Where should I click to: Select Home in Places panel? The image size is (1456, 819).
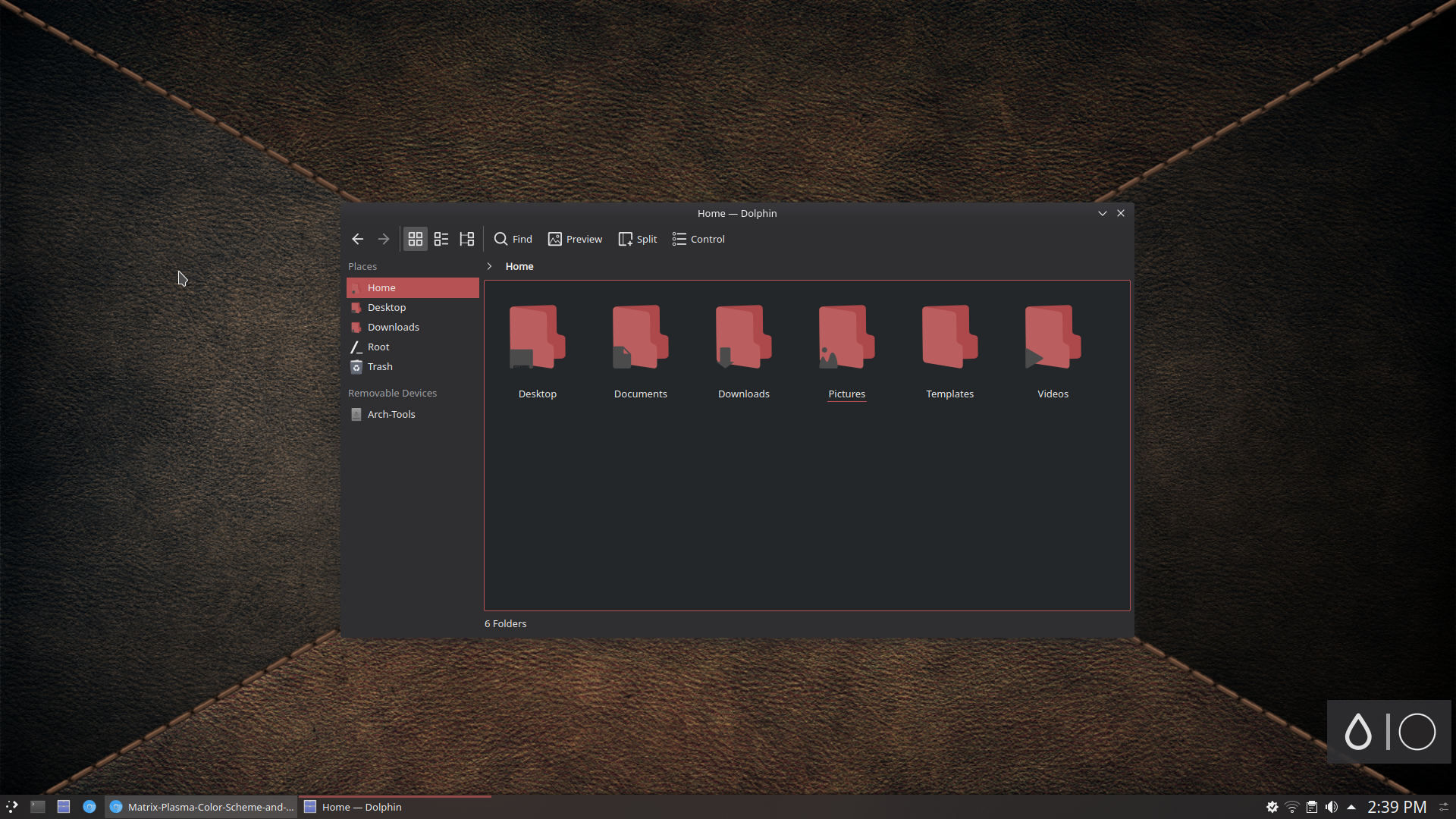(x=413, y=287)
